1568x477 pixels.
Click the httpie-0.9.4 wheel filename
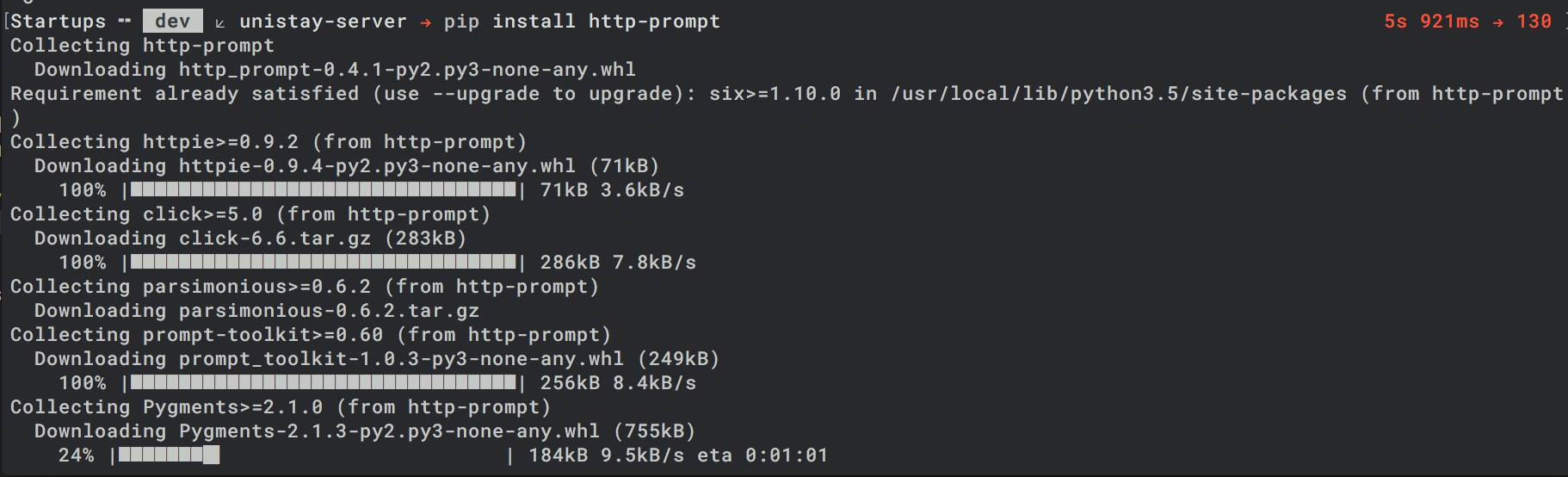coord(377,166)
